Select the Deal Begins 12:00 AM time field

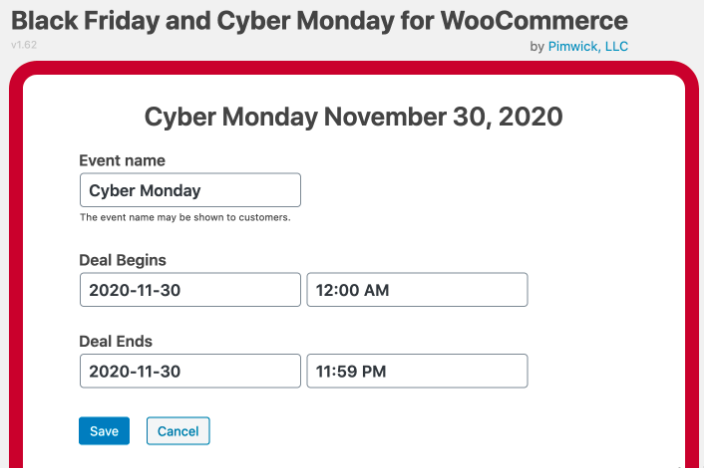pos(417,290)
